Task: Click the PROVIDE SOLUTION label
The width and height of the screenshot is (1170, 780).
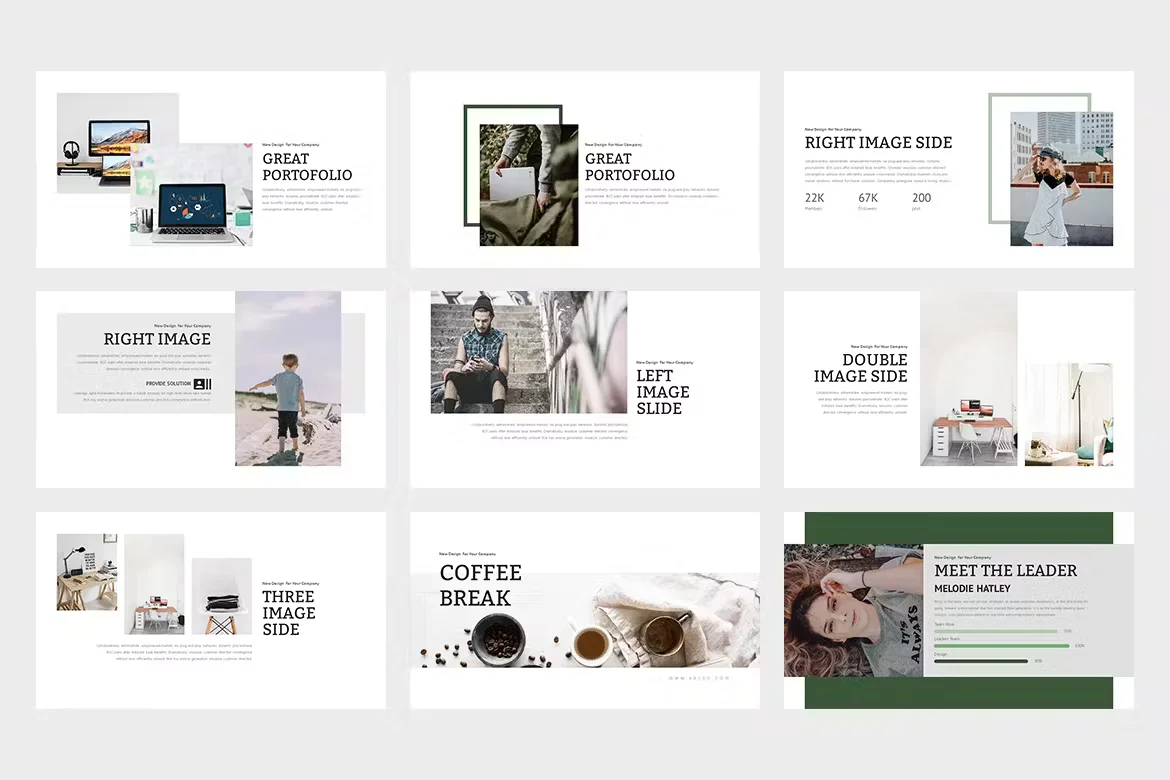Action: (169, 383)
